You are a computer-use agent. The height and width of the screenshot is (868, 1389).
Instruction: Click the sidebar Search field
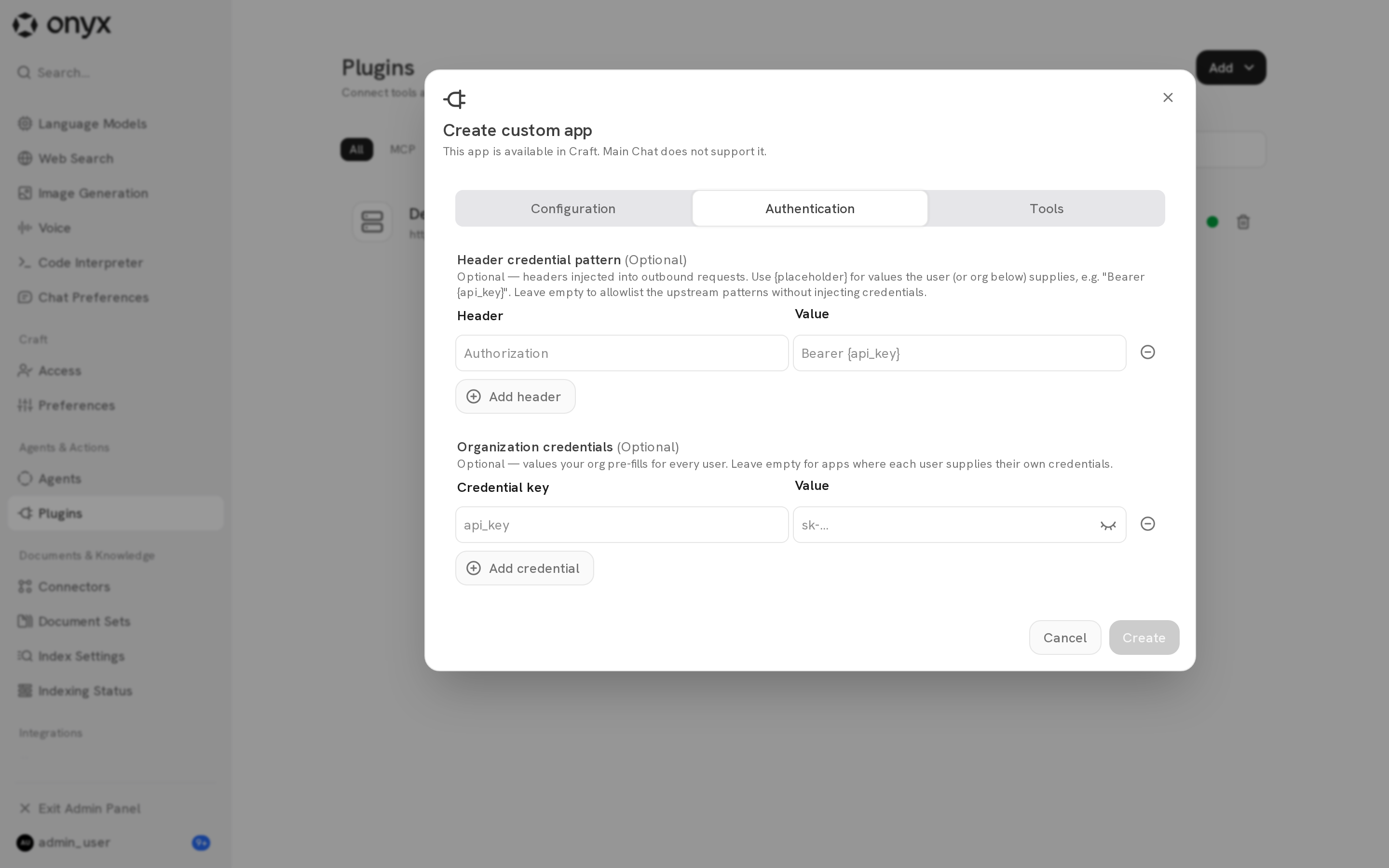pos(115,72)
